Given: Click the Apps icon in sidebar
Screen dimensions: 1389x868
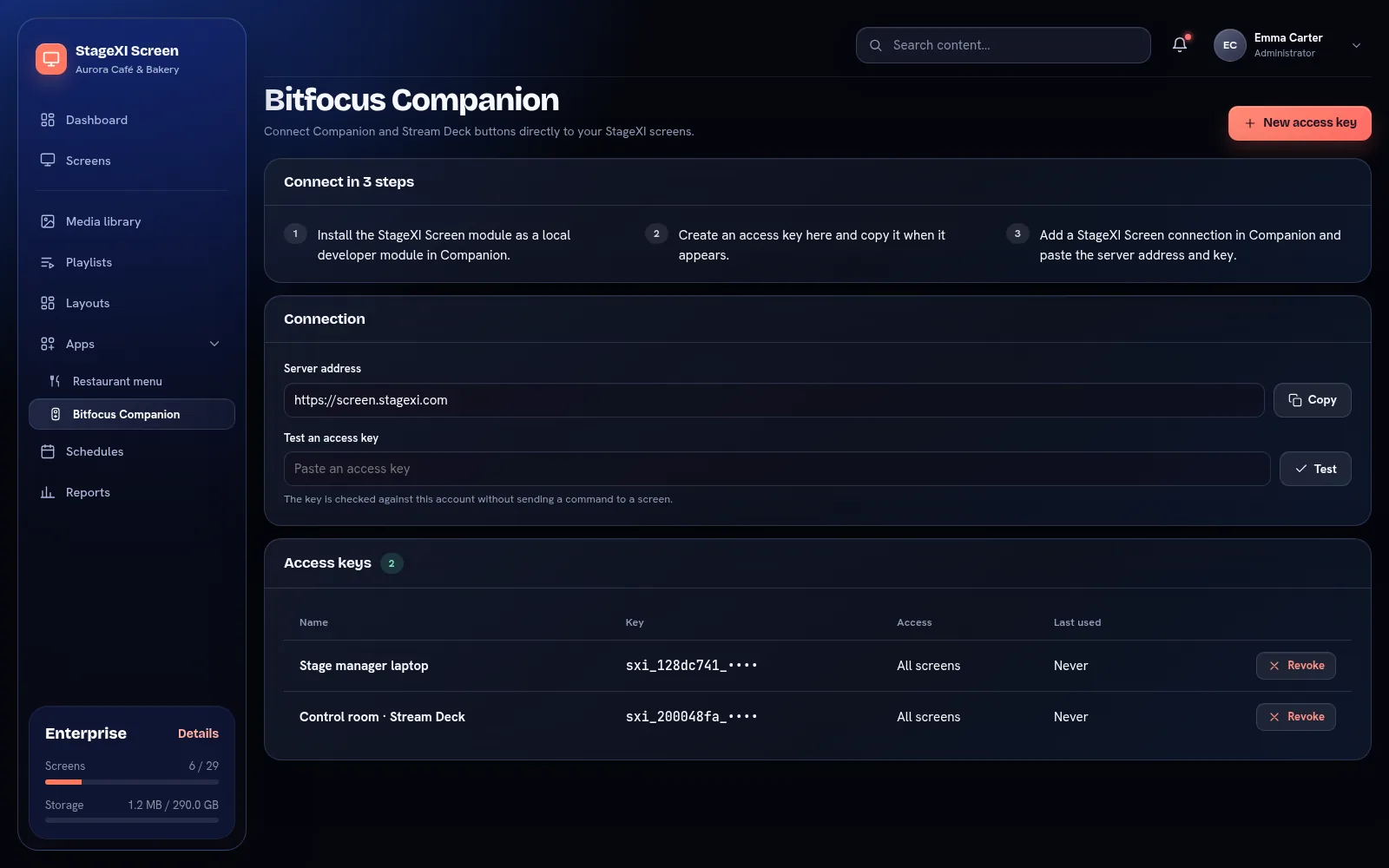Looking at the screenshot, I should point(48,344).
